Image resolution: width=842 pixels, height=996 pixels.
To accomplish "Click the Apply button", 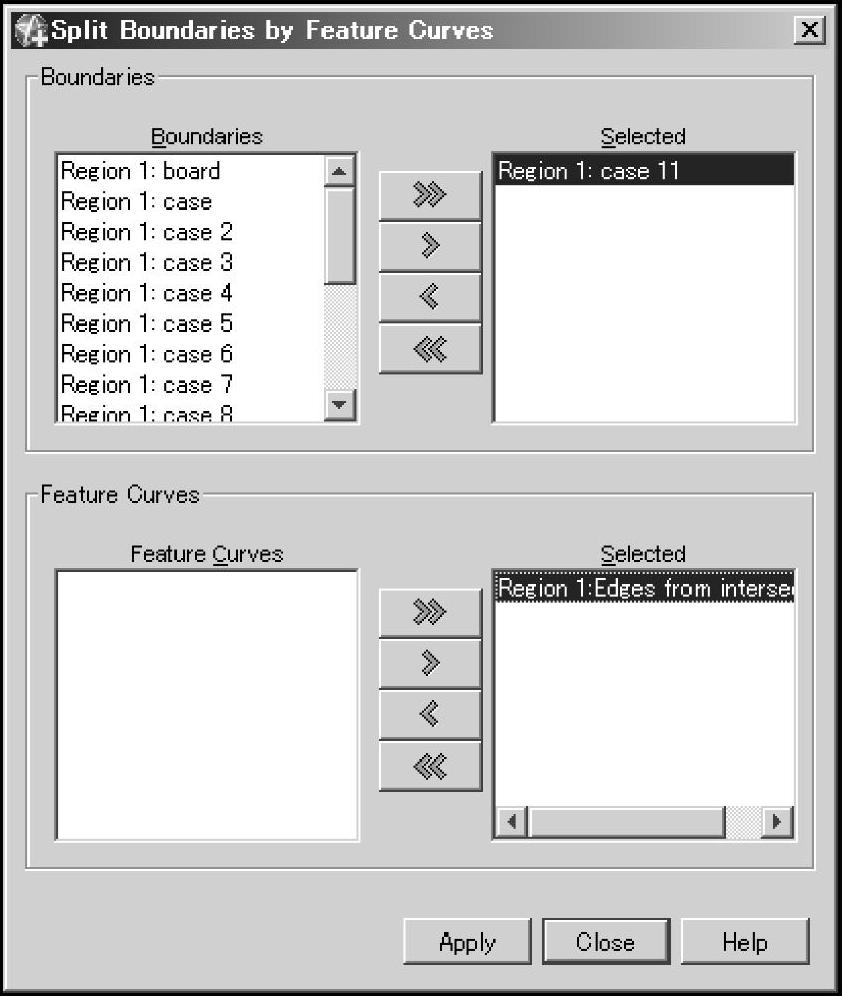I will click(x=467, y=941).
